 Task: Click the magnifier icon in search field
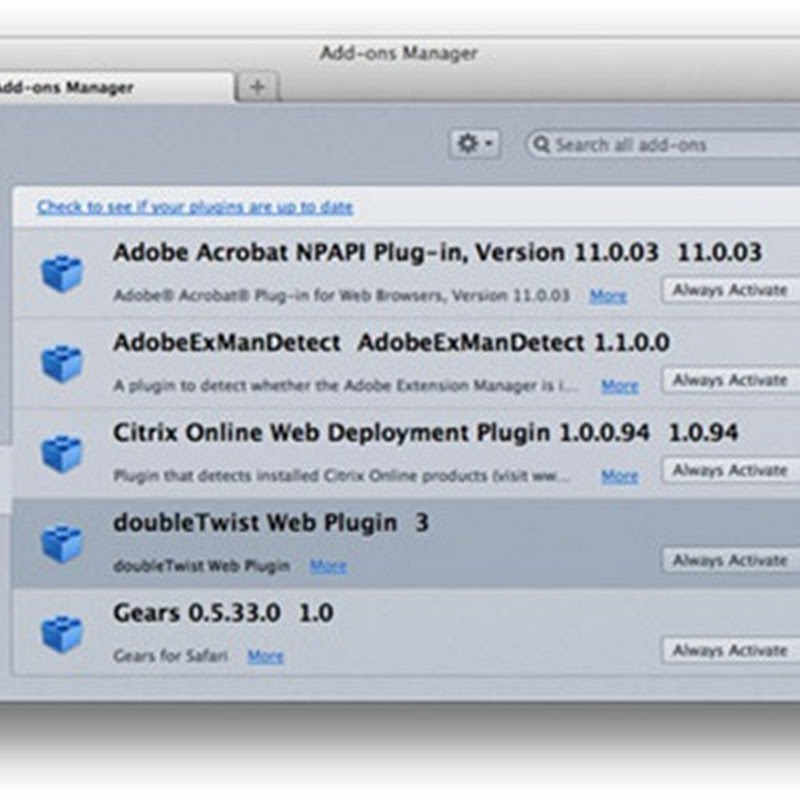541,145
